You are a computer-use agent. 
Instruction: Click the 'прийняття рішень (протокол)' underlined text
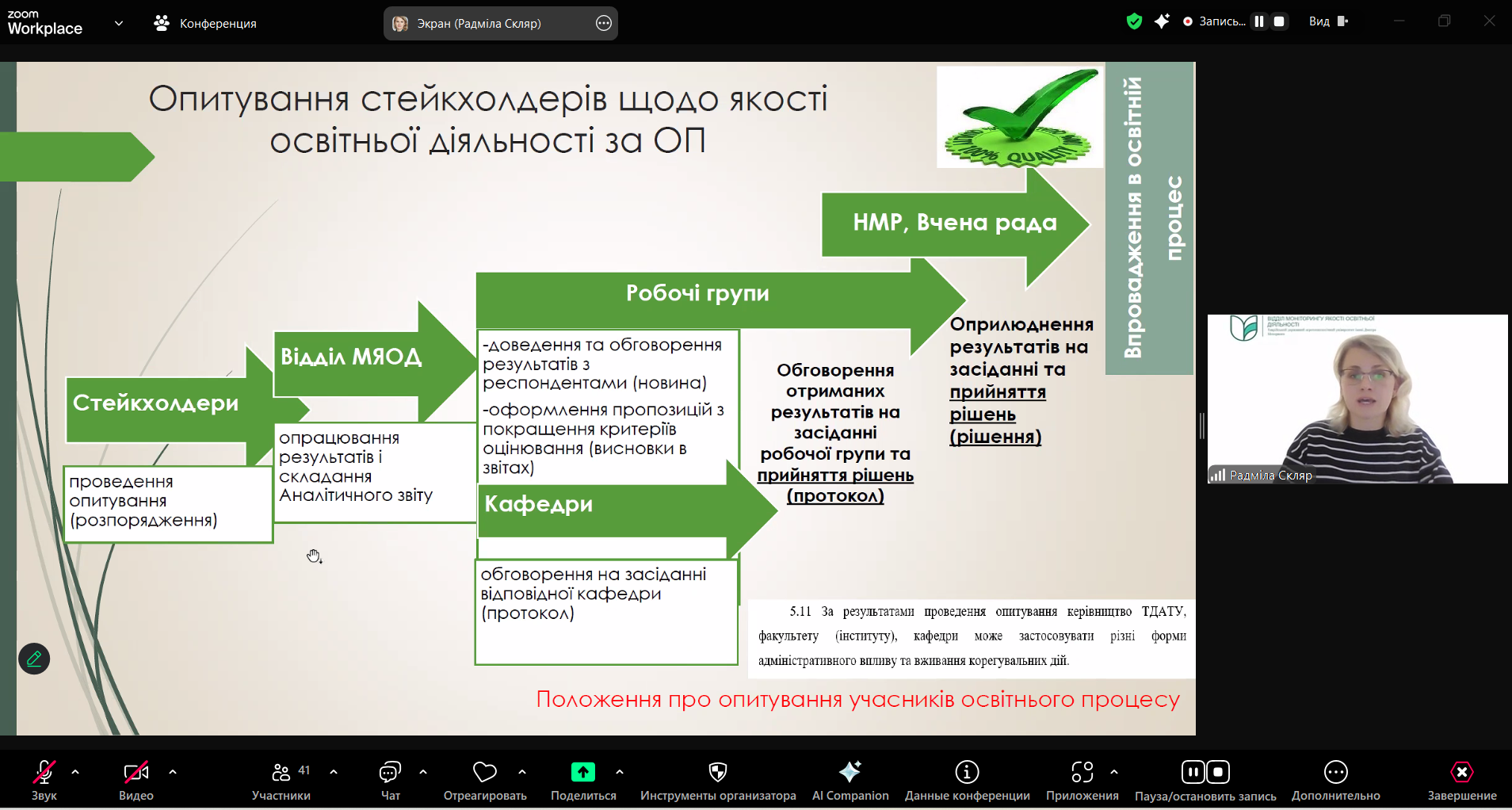click(x=835, y=485)
